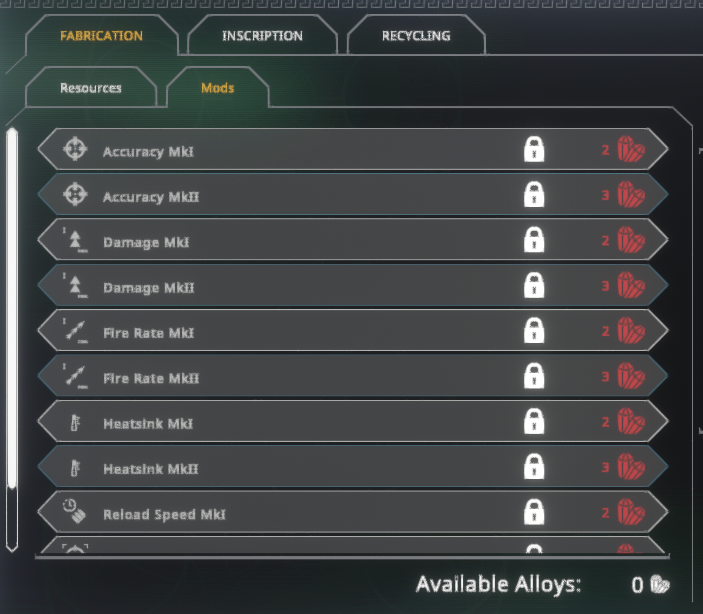Screen dimensions: 703x614
Task: Switch to the Inscription tab
Action: coord(262,35)
